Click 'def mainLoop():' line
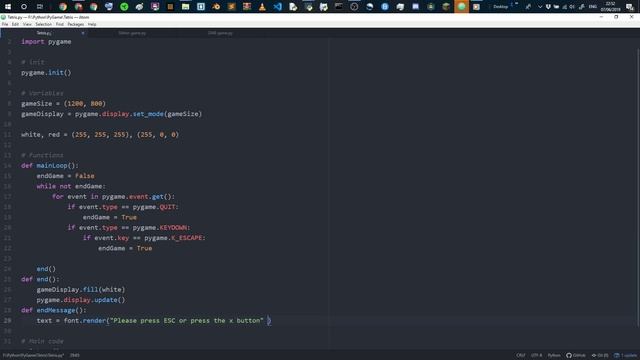Viewport: 640px width, 360px height. [x=50, y=166]
